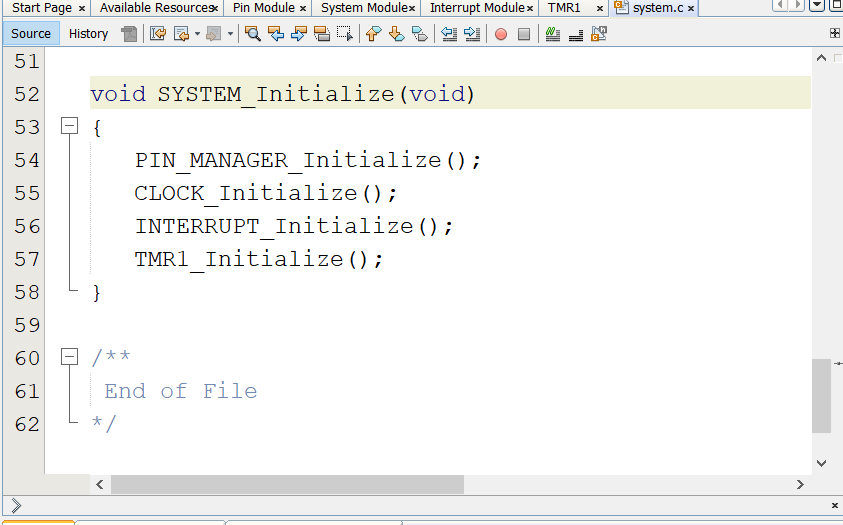Expand the bottom panel with the chevron icon

[x=16, y=505]
